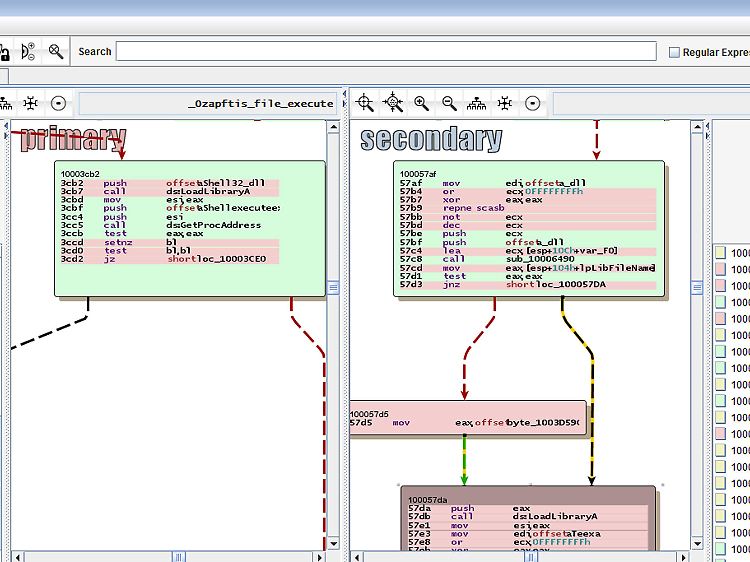Image resolution: width=750 pixels, height=562 pixels.
Task: Click 'sub_10006490' call target in secondary node
Action: click(x=540, y=259)
